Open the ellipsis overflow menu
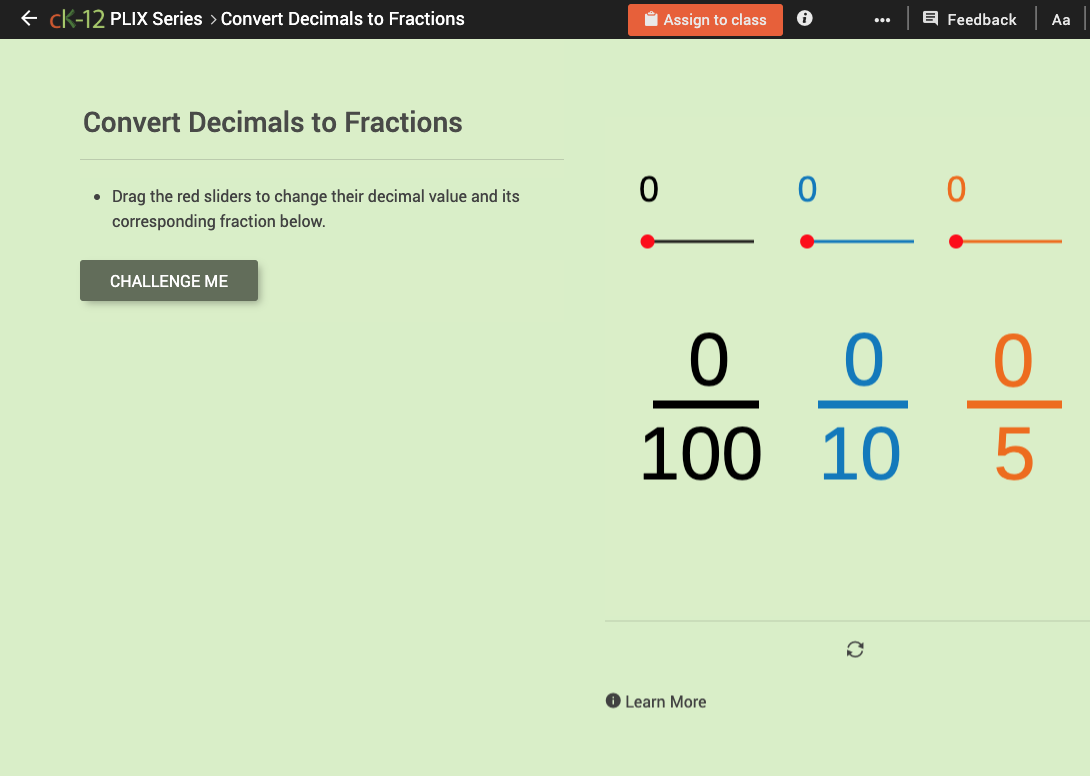Screen dimensions: 1090x776 click(881, 18)
